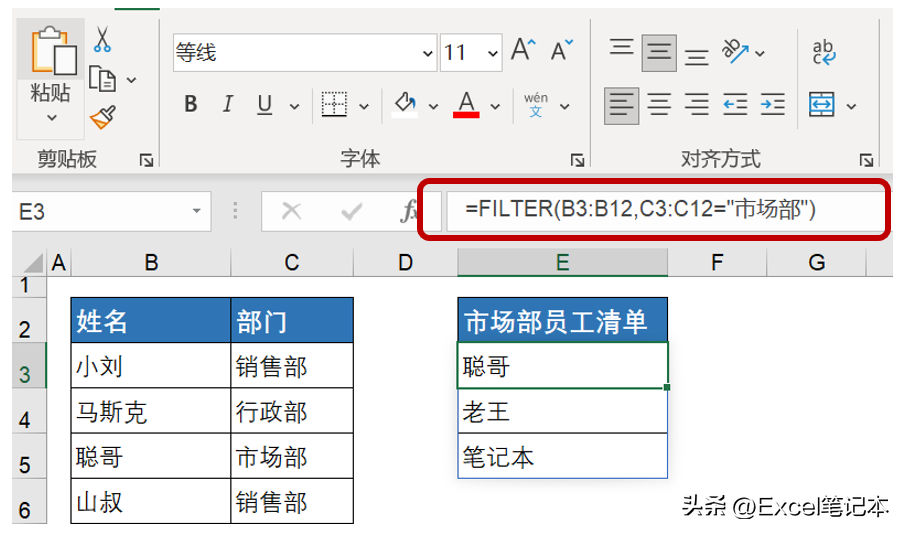The image size is (905, 533).
Task: Expand the orientation dropdown arrow
Action: click(760, 54)
